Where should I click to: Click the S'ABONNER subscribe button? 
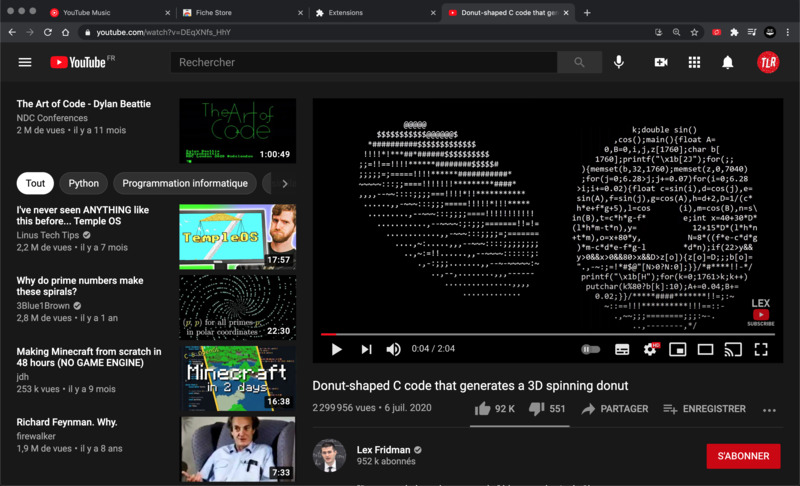[743, 456]
